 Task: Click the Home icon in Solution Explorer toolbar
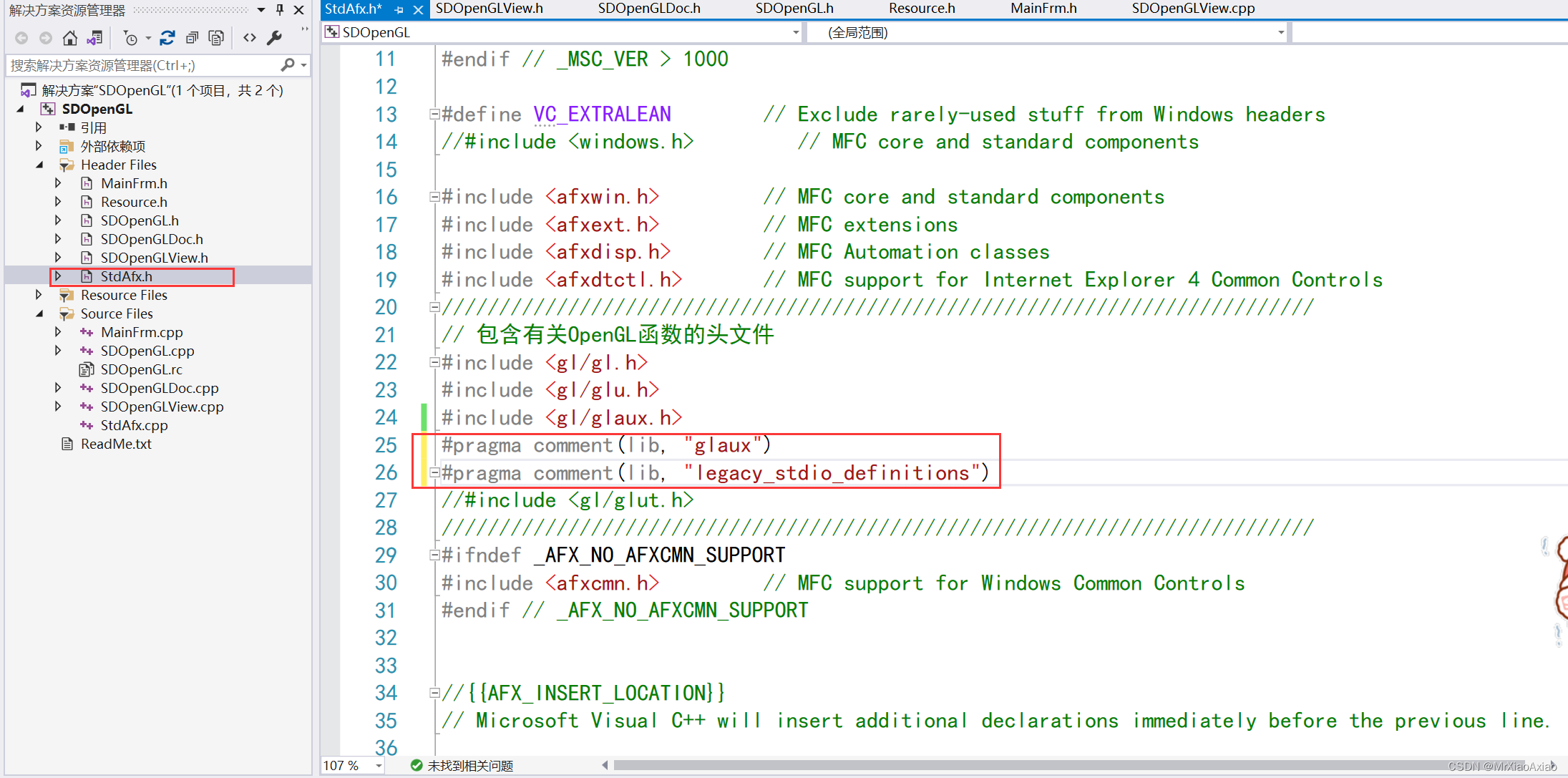(70, 38)
